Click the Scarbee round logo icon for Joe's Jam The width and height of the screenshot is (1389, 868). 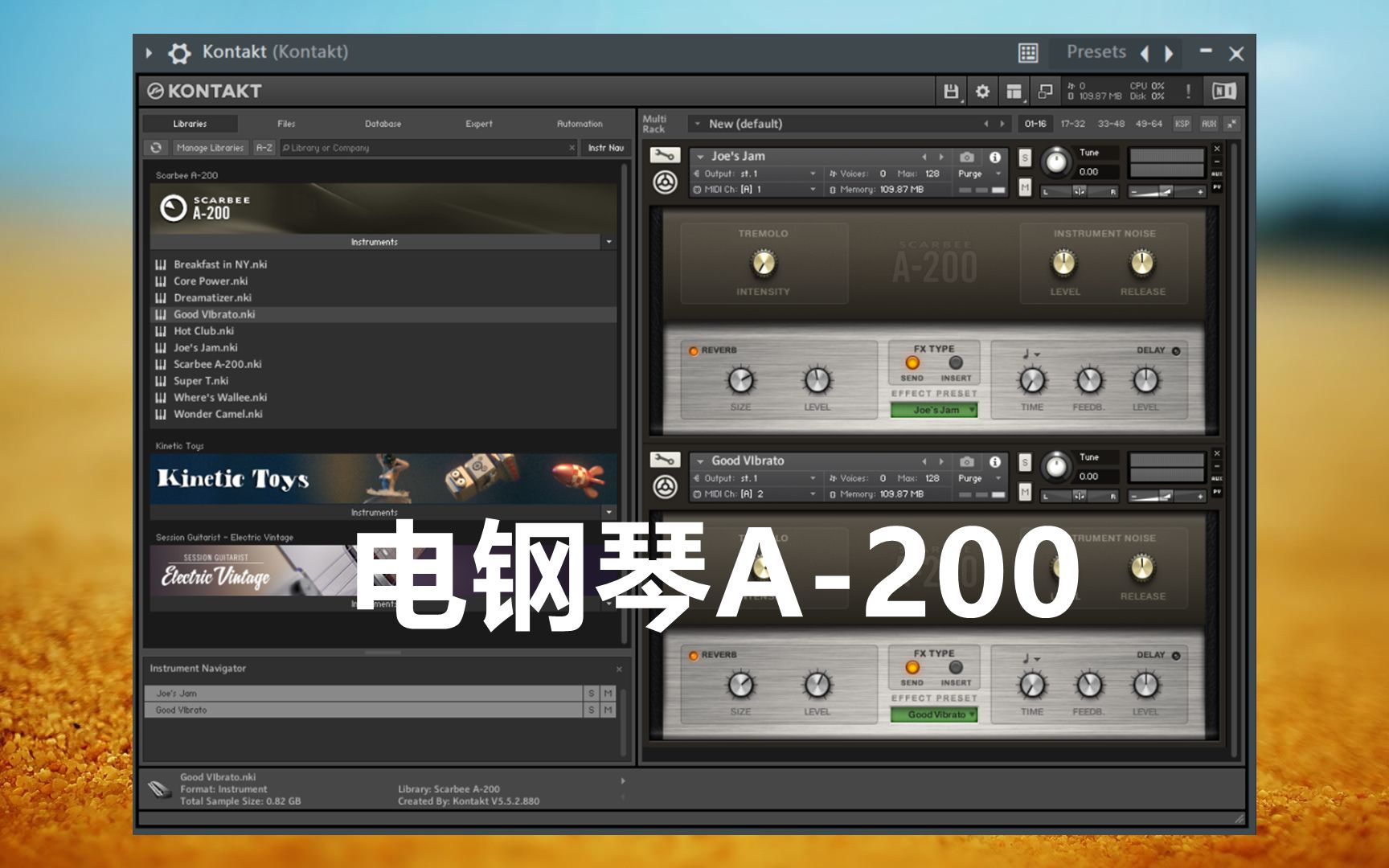pos(665,182)
